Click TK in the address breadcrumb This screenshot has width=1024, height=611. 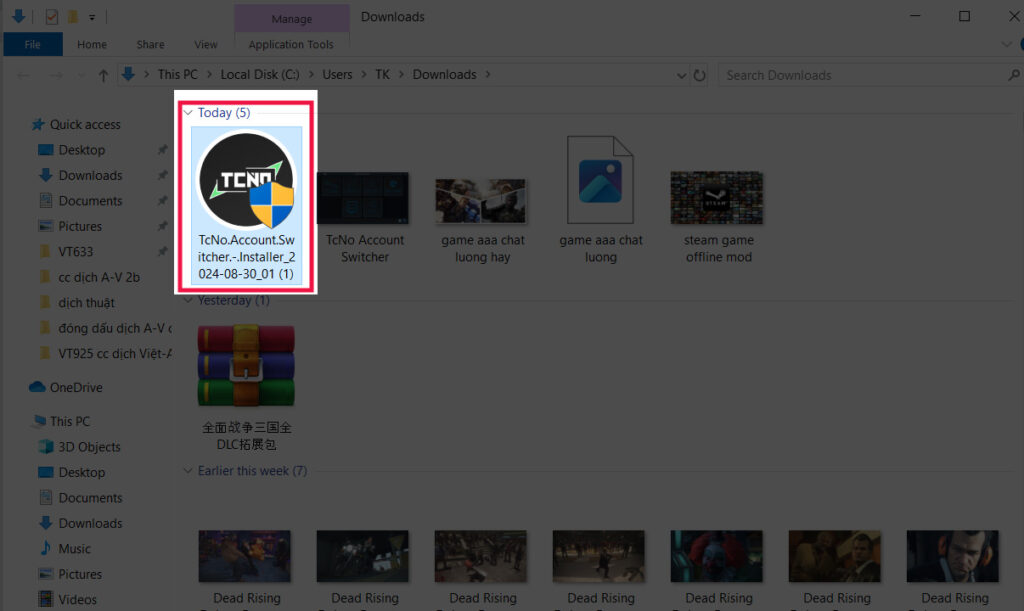coord(382,74)
